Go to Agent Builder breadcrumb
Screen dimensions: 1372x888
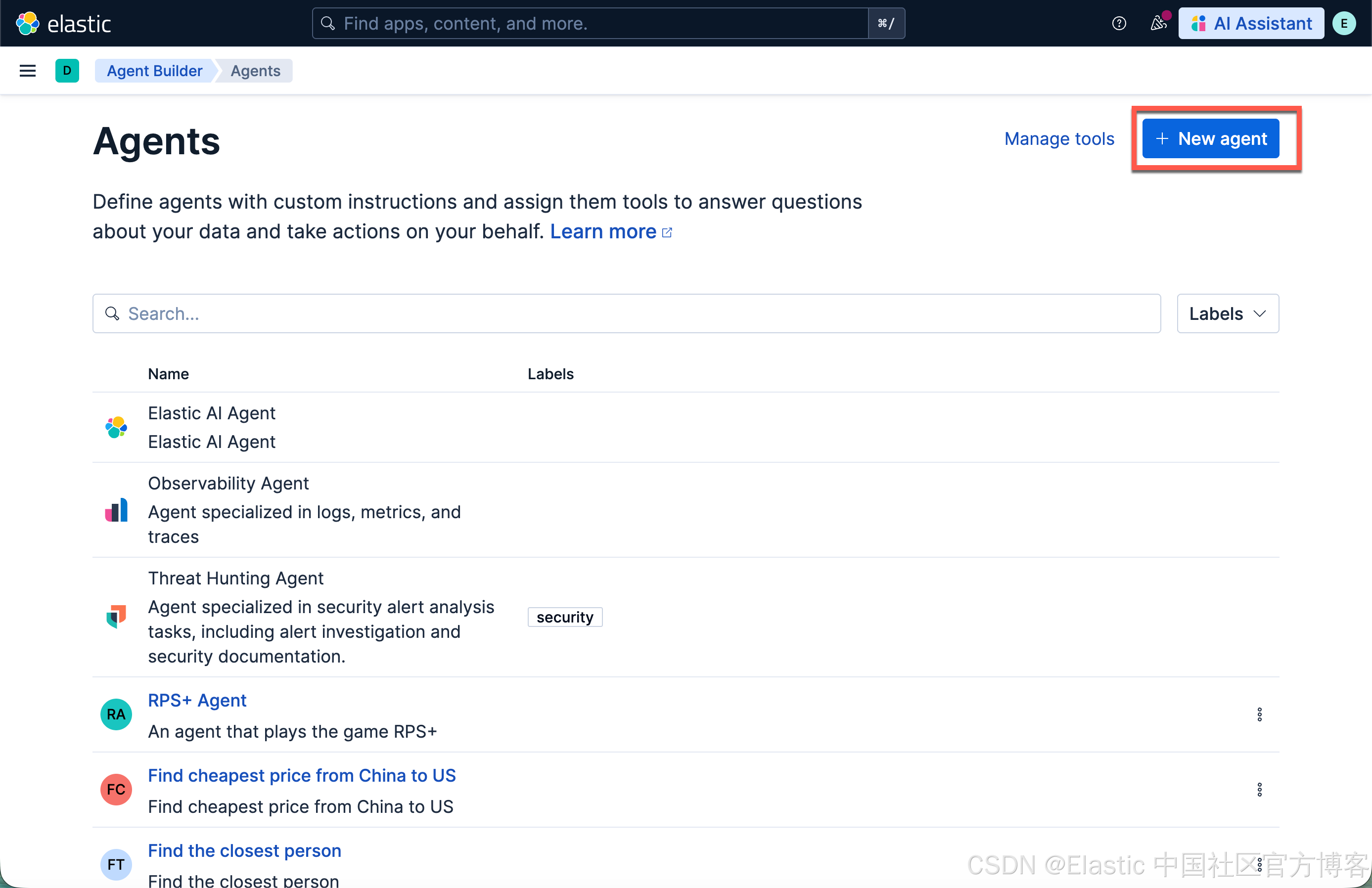[154, 71]
